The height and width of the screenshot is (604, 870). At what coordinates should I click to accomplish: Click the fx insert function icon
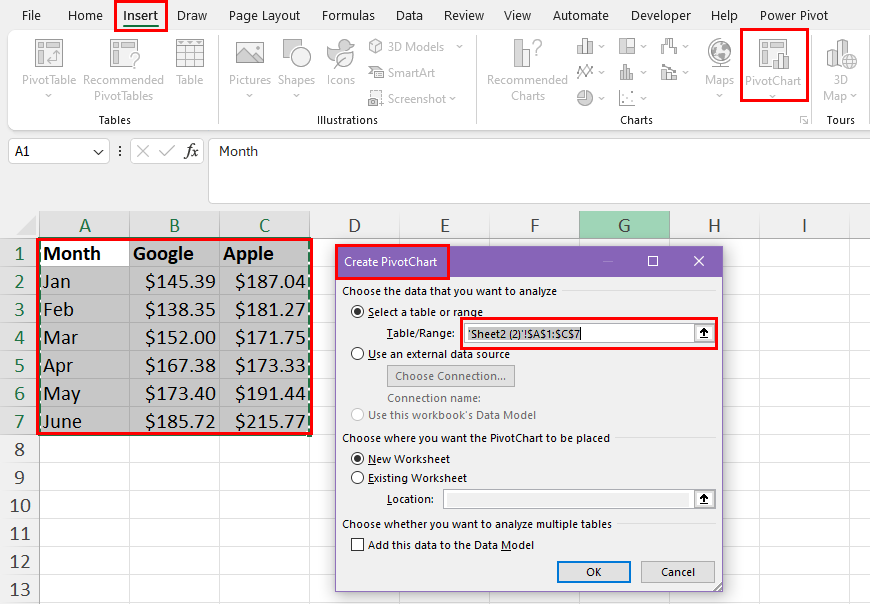point(191,151)
